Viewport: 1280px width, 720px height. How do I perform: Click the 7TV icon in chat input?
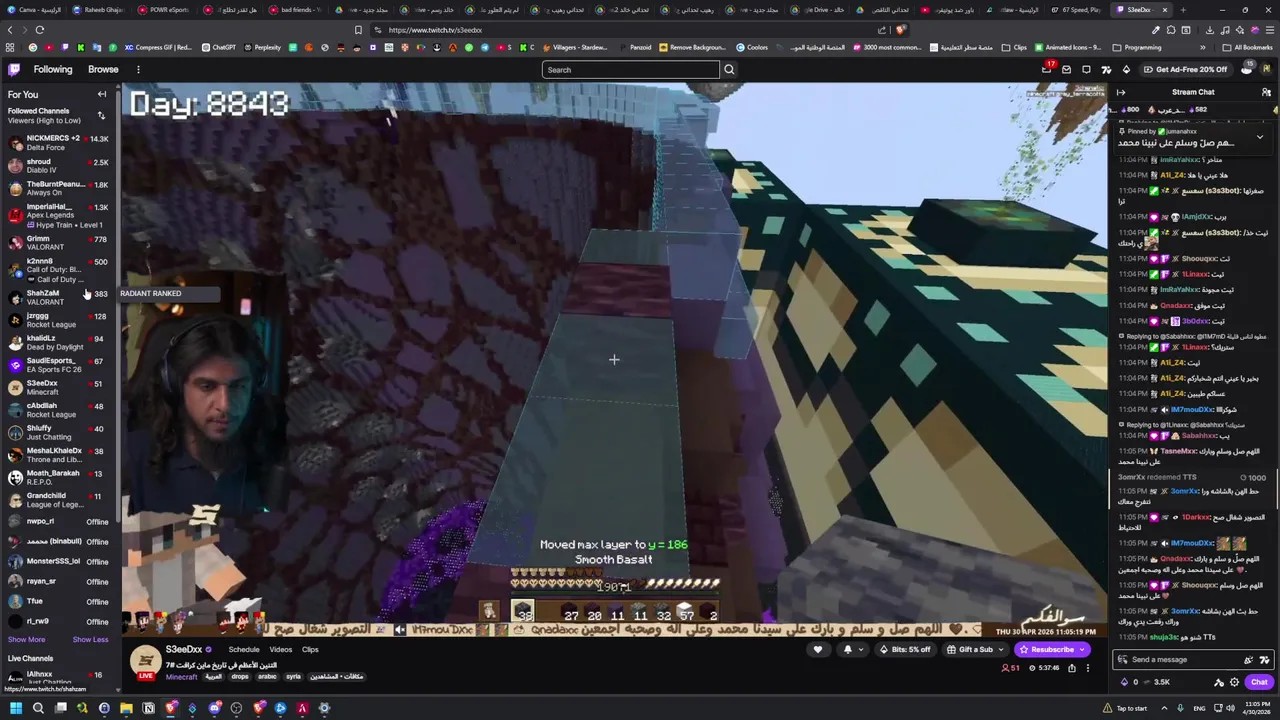[1264, 660]
